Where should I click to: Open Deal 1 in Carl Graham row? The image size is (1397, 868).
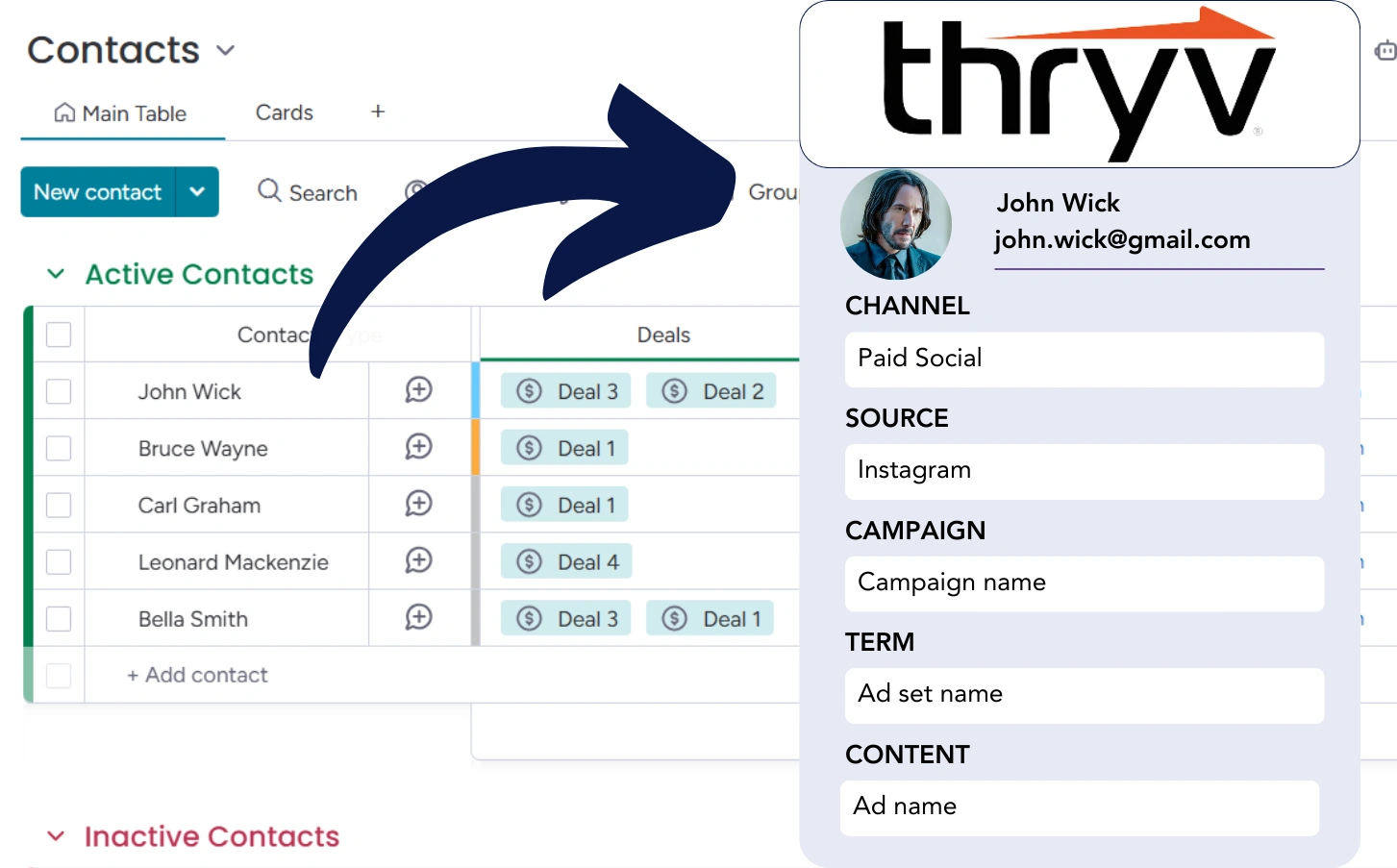pyautogui.click(x=564, y=505)
